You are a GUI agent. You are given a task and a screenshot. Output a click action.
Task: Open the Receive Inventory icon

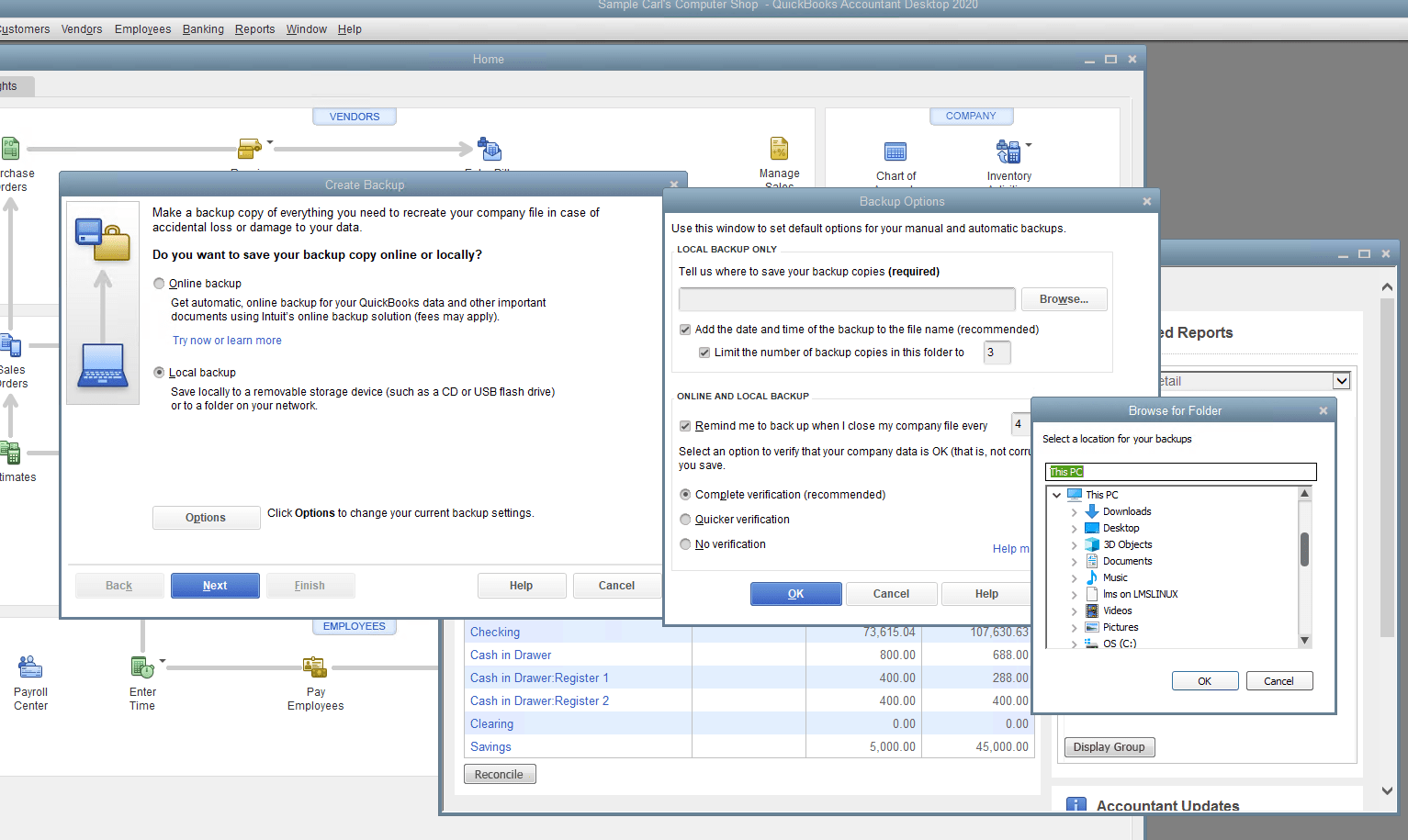click(249, 148)
